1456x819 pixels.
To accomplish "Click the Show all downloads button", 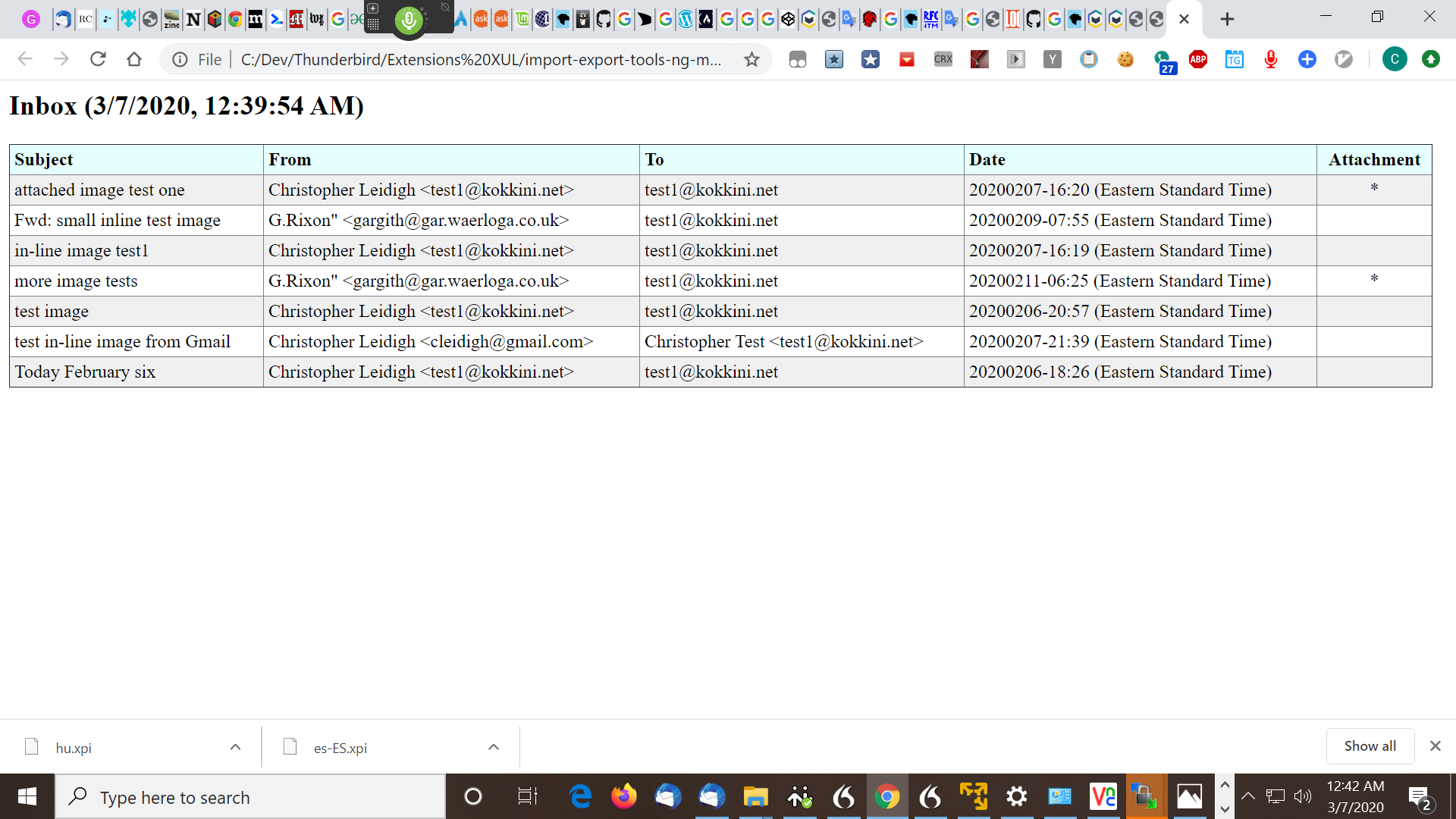I will [1370, 746].
